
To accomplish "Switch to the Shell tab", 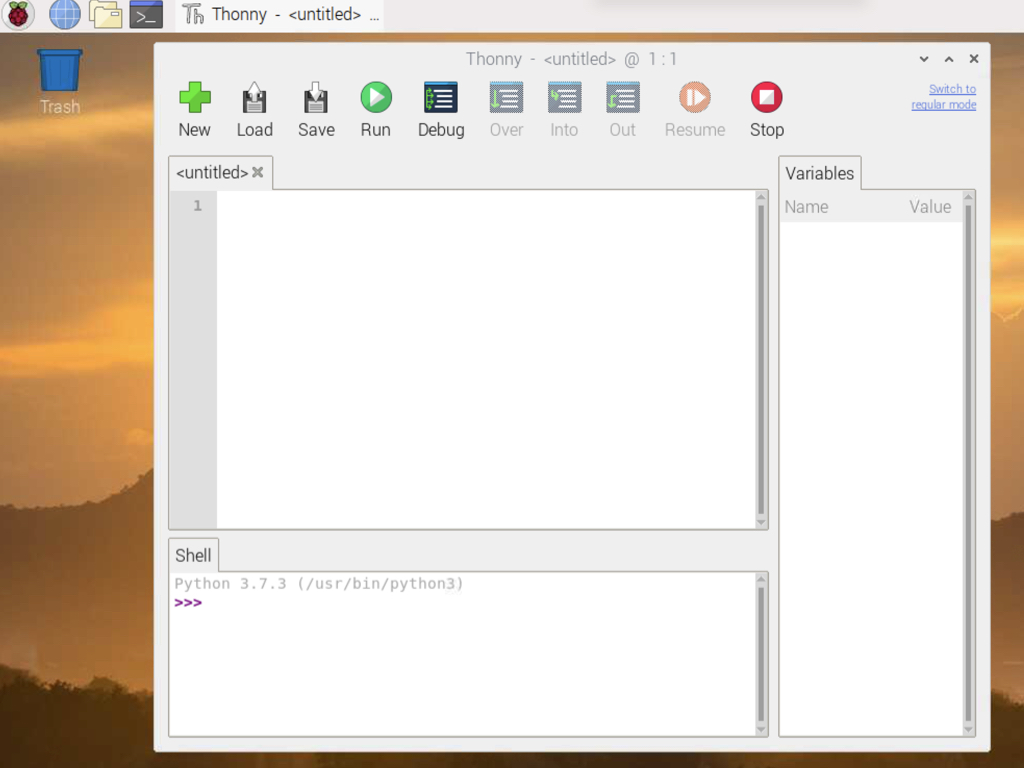I will pyautogui.click(x=193, y=555).
